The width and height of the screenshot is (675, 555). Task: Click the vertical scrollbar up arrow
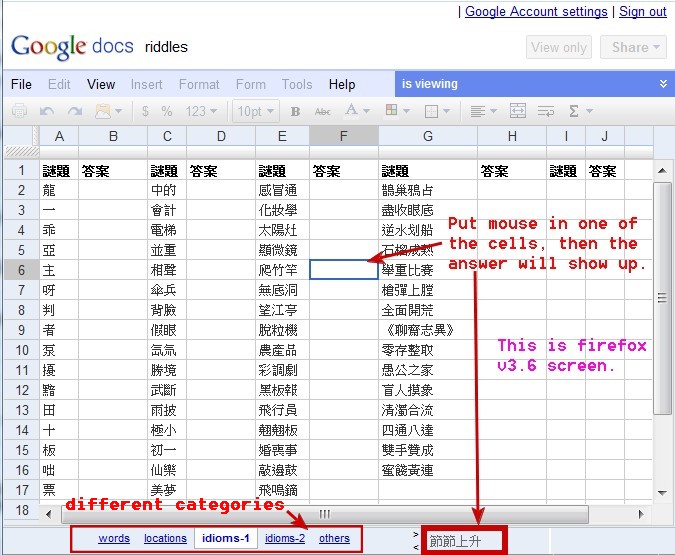point(663,171)
